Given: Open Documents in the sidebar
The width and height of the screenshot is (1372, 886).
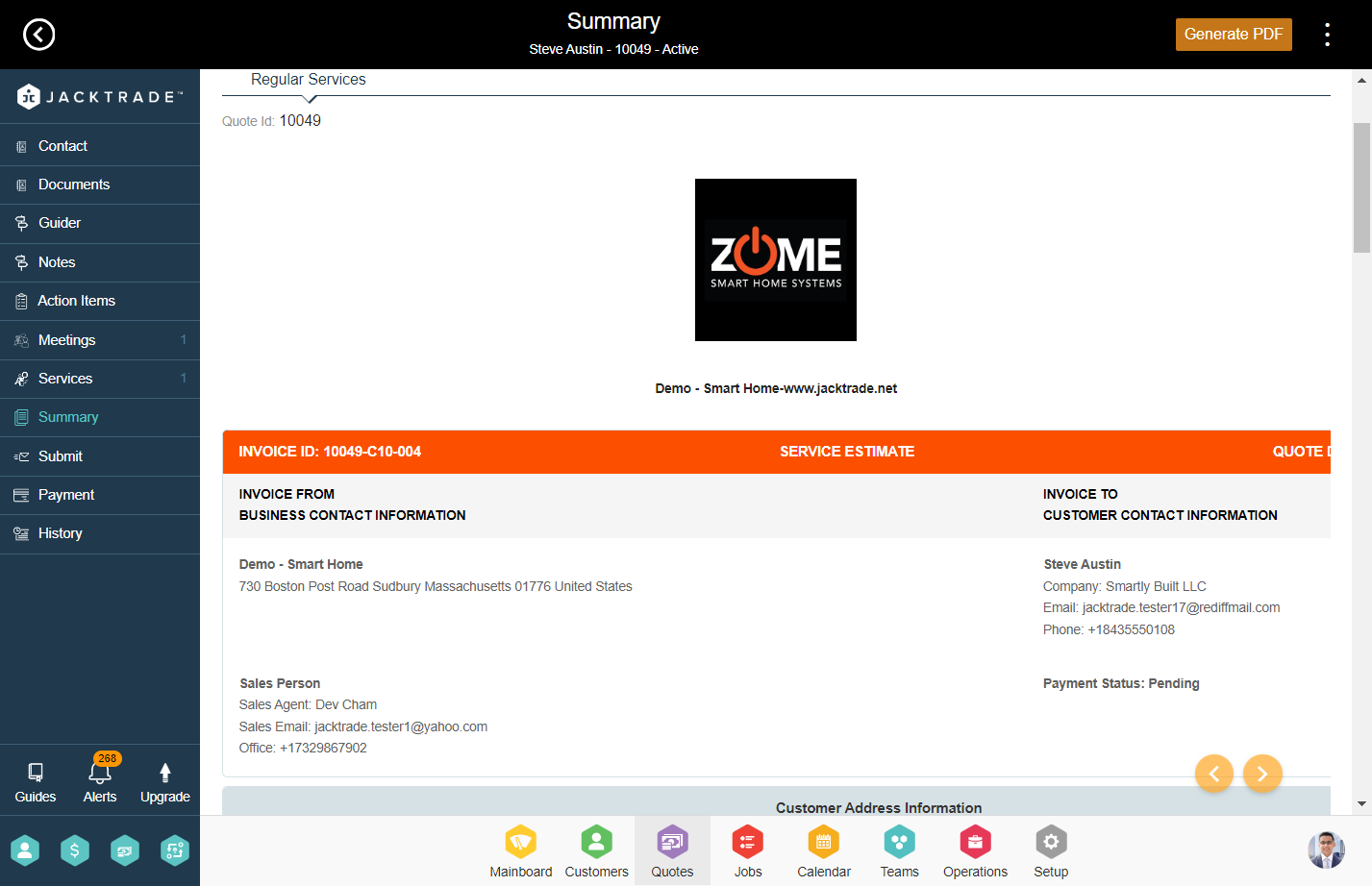Looking at the screenshot, I should click(100, 185).
